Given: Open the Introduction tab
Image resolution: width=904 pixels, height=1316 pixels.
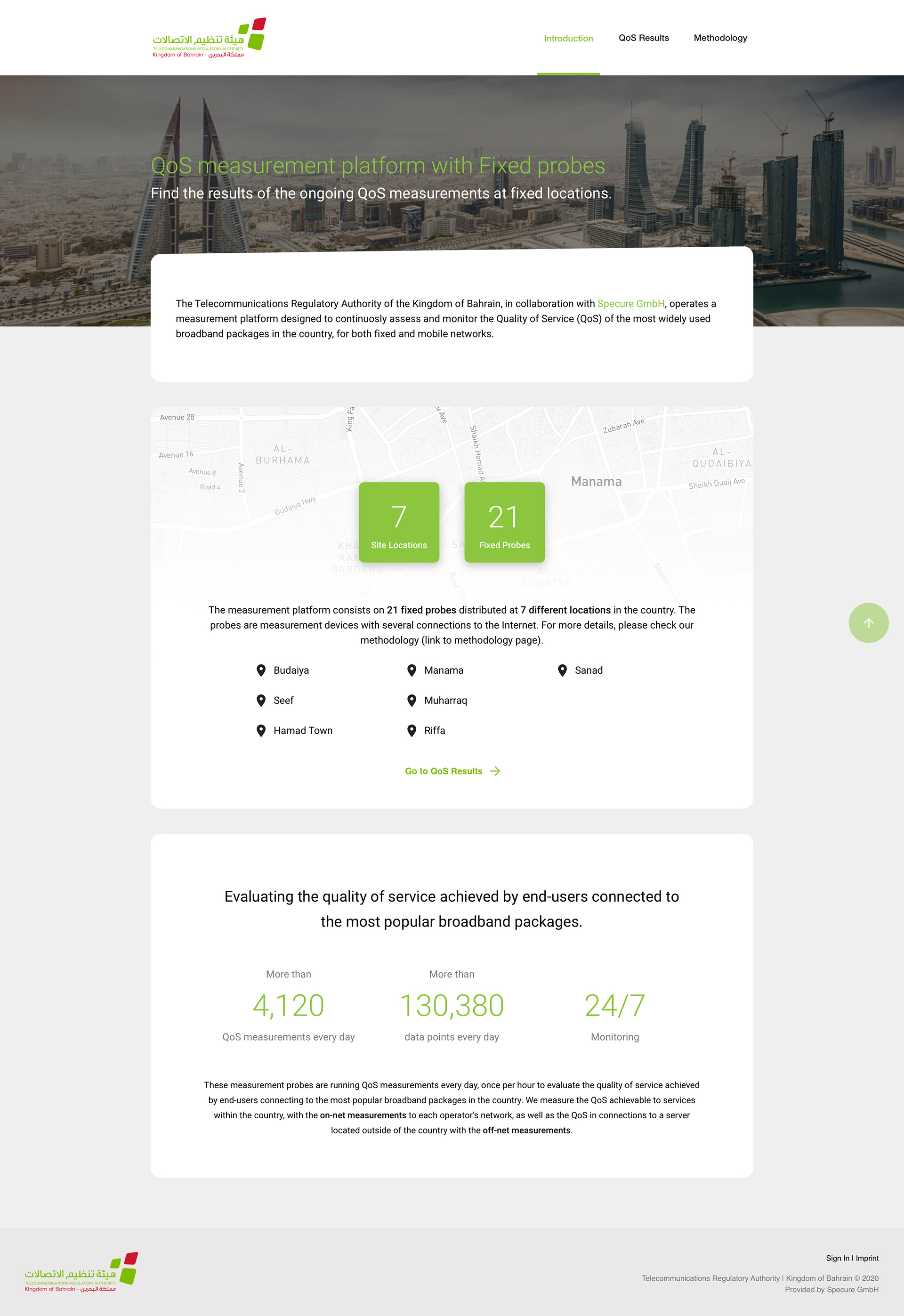Looking at the screenshot, I should pyautogui.click(x=568, y=39).
